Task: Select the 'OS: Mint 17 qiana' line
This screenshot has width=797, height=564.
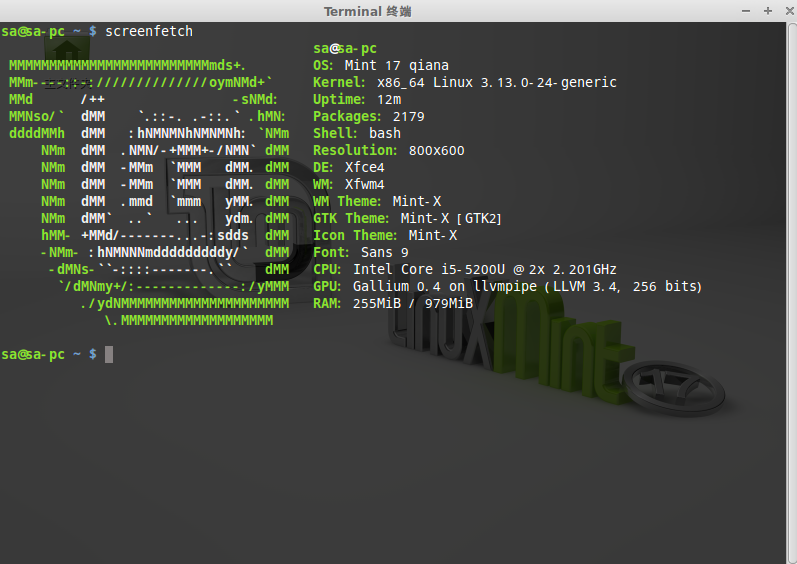Action: point(381,66)
